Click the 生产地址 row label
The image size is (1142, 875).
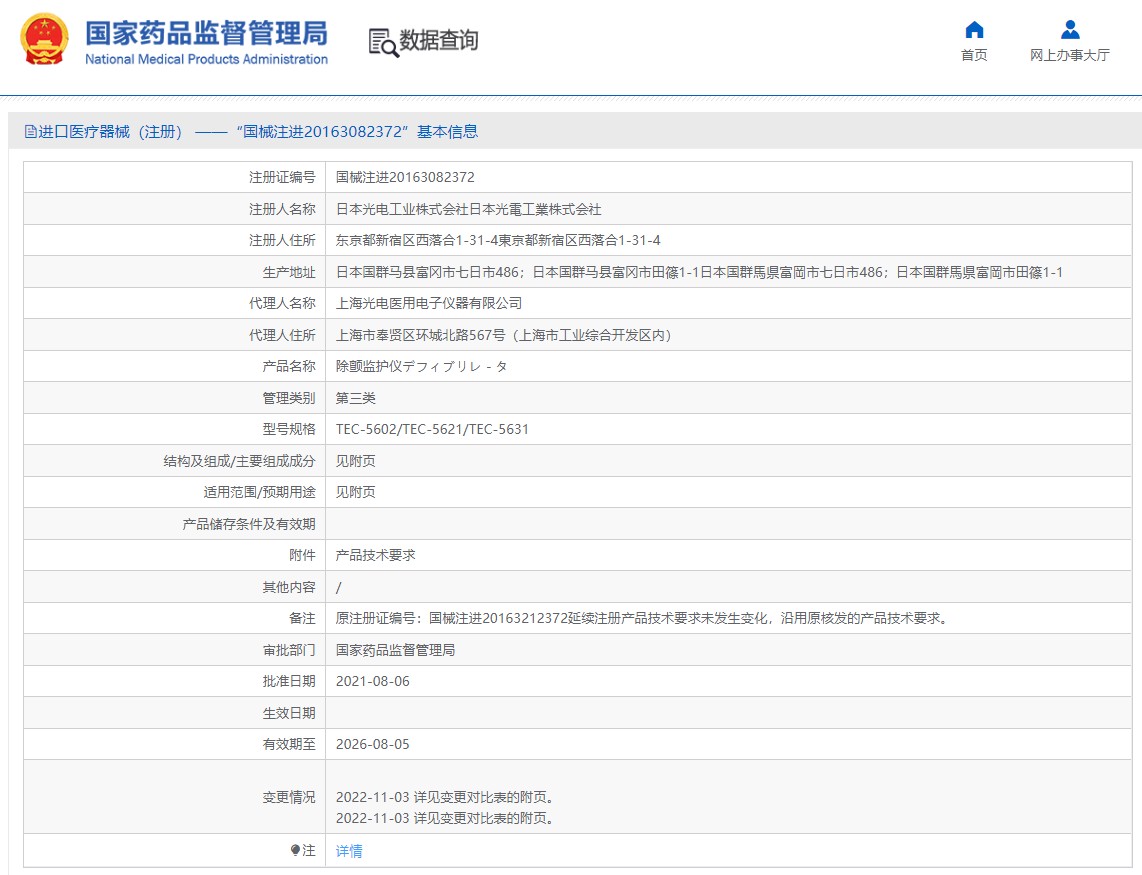[289, 272]
